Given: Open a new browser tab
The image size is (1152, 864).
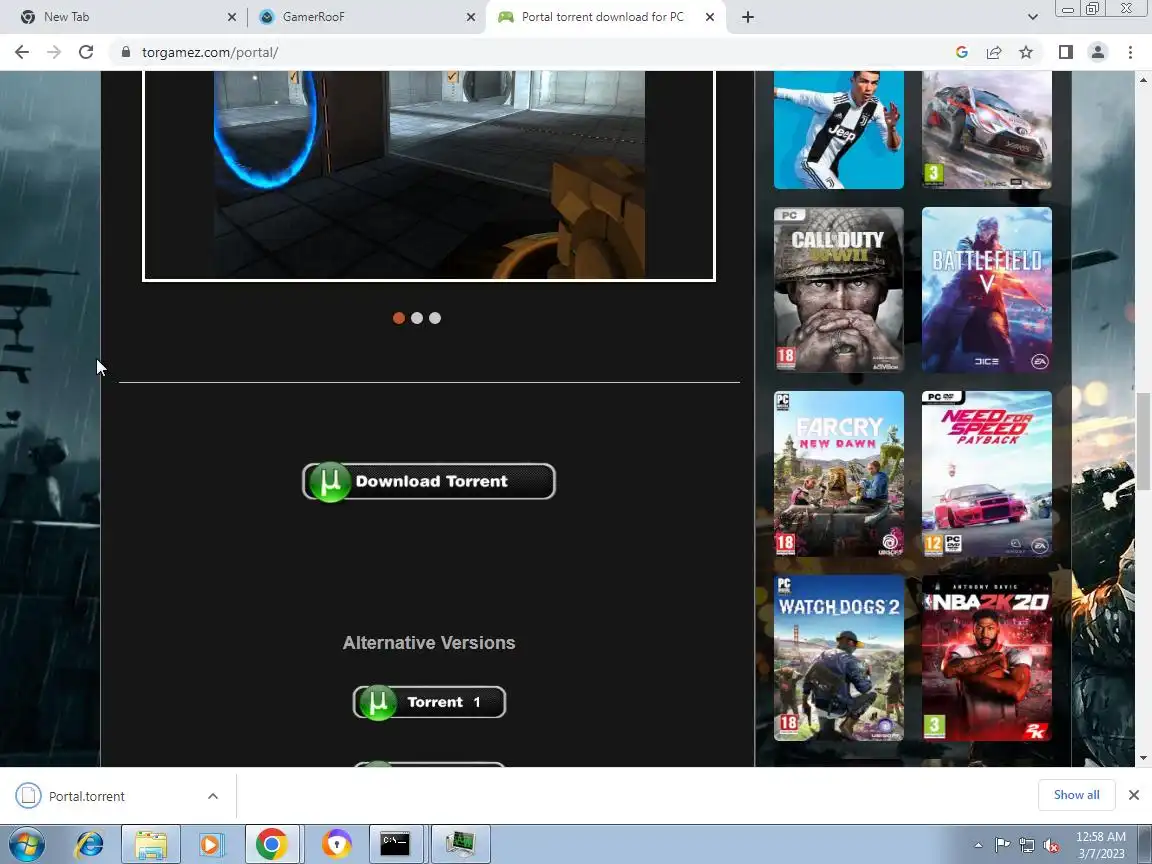Looking at the screenshot, I should pyautogui.click(x=747, y=17).
